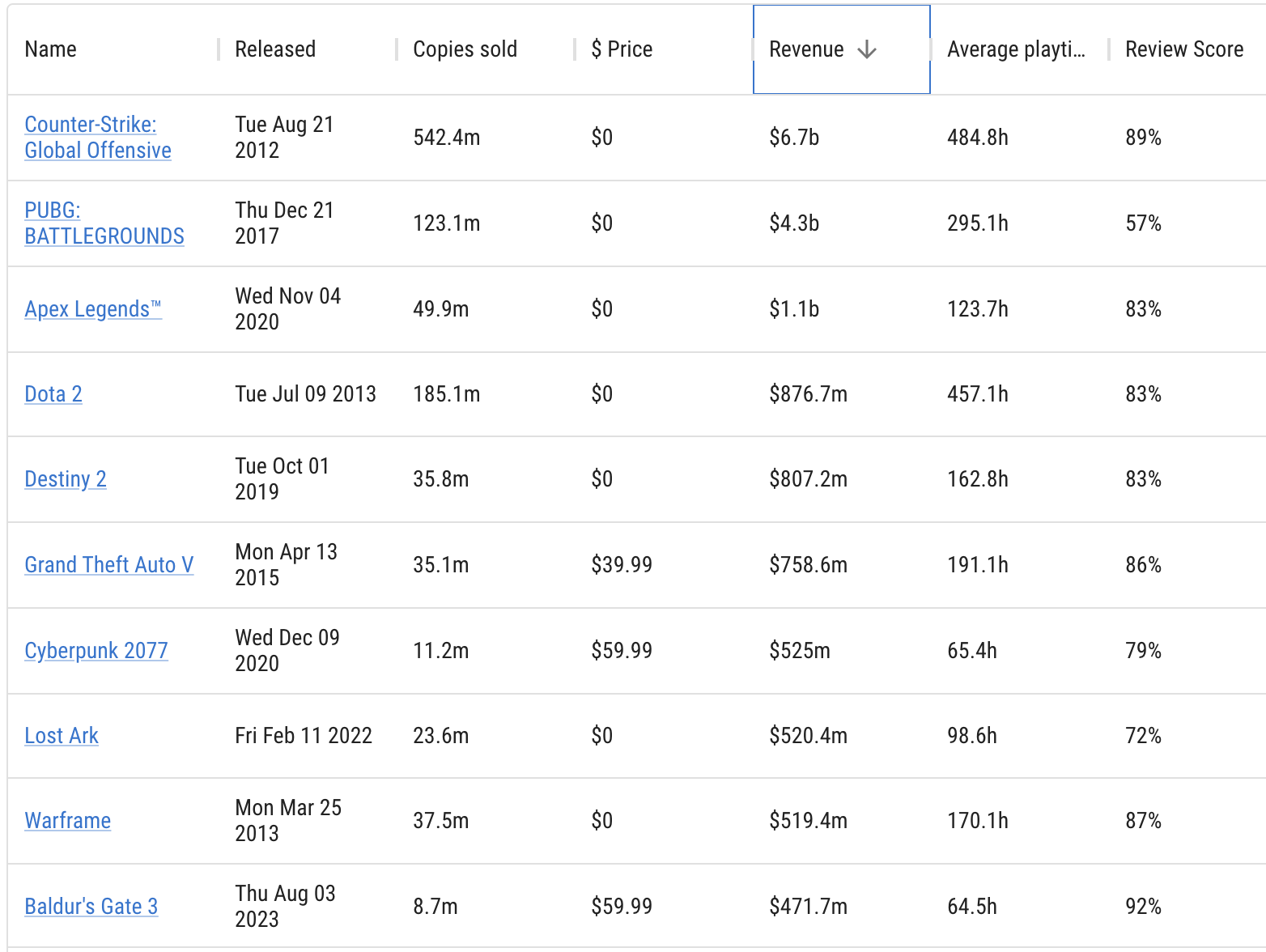This screenshot has width=1266, height=952.
Task: Open the Lost Ark link
Action: pos(62,736)
